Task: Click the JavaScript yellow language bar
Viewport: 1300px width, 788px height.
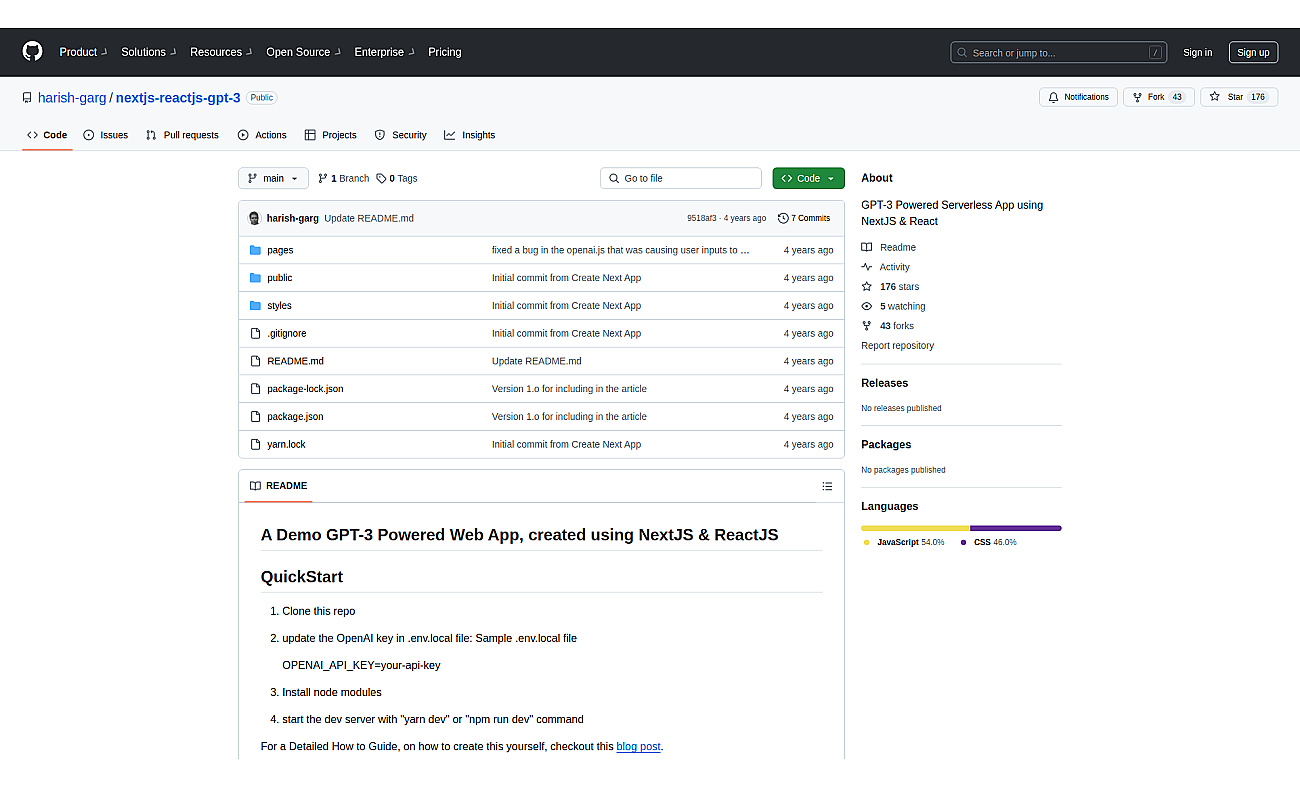Action: [x=915, y=528]
